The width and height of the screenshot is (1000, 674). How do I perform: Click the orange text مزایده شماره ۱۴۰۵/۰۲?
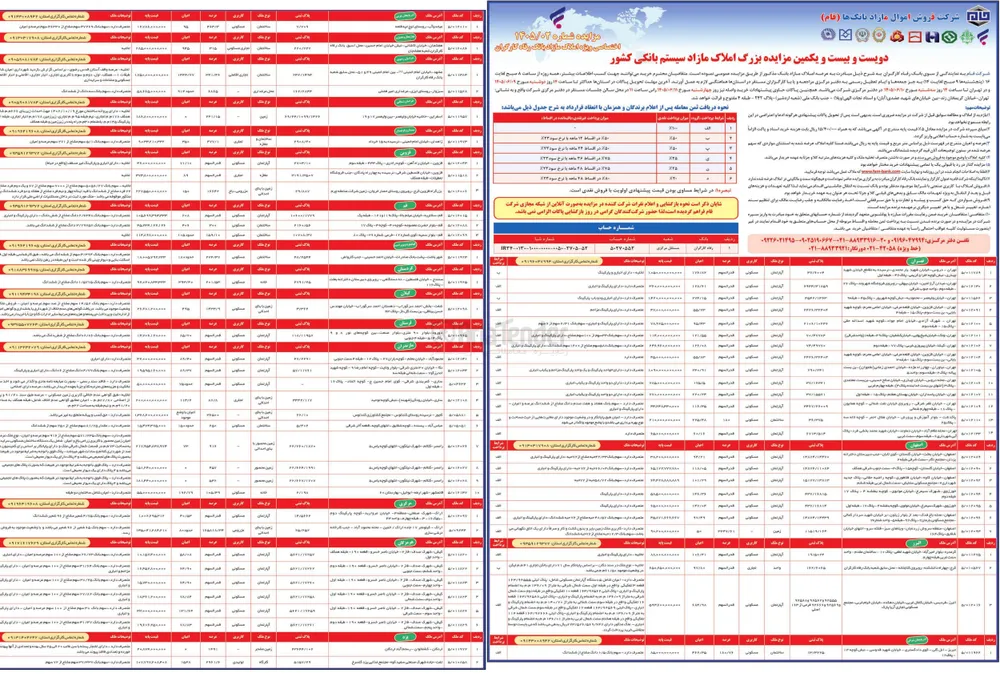click(x=557, y=36)
